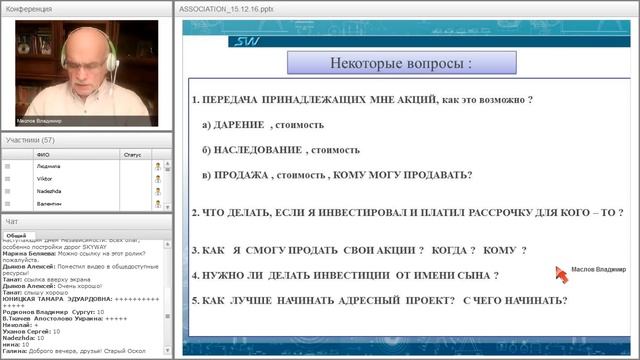Viewport: 640px width, 360px height.
Task: Select participant Viktor in the list
Action: click(44, 179)
